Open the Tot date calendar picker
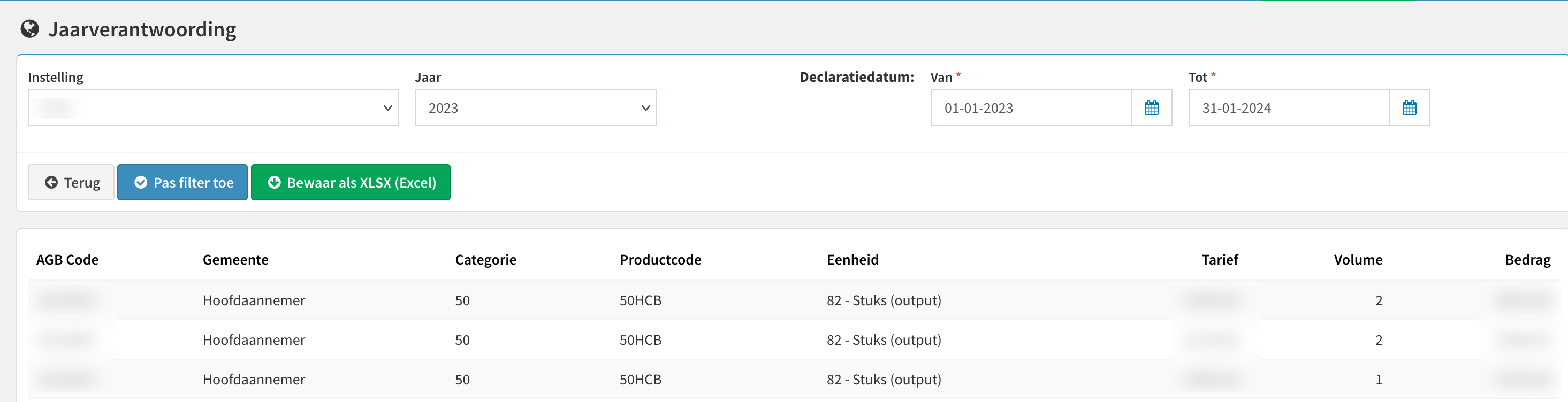The width and height of the screenshot is (1568, 402). (1409, 107)
